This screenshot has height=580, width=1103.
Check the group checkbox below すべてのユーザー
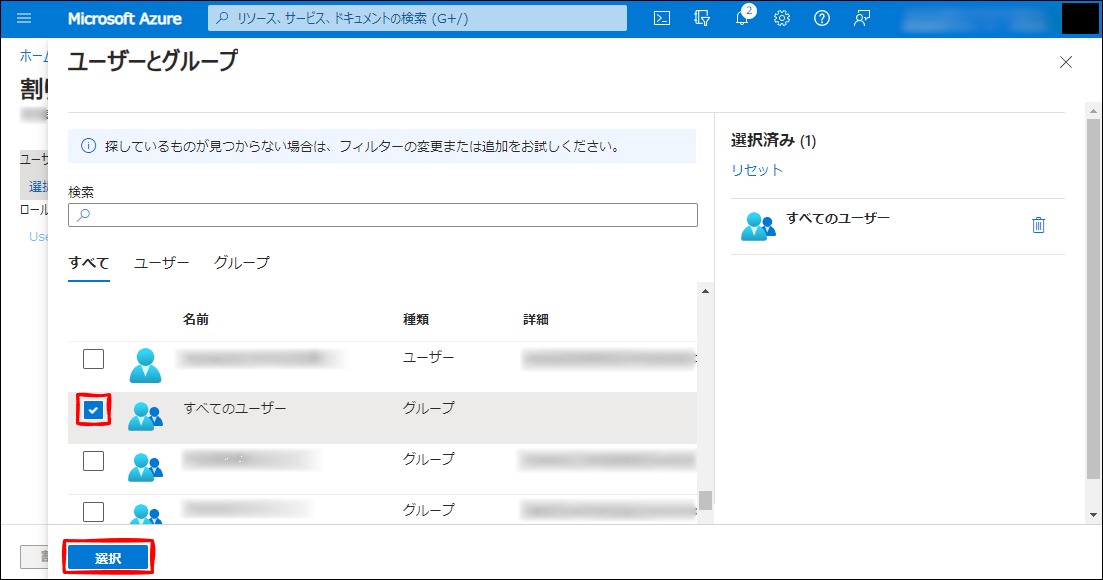(93, 460)
